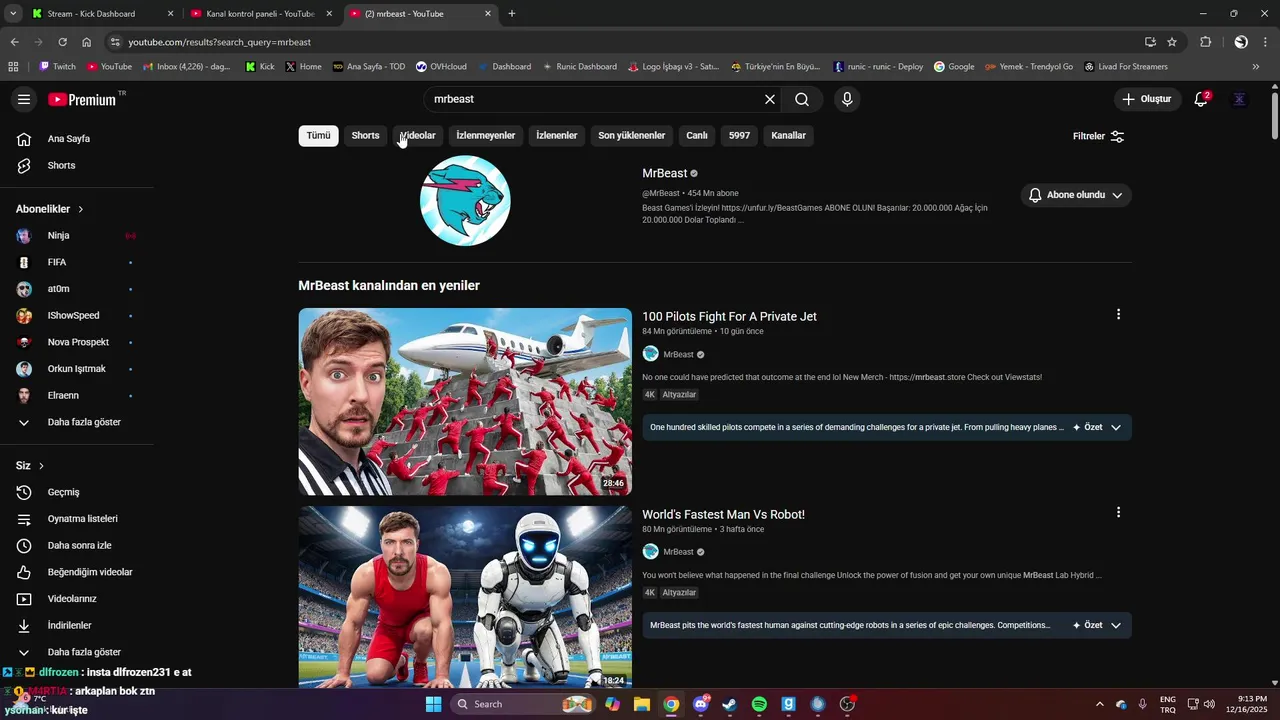Open Discord from the taskbar

tap(700, 704)
